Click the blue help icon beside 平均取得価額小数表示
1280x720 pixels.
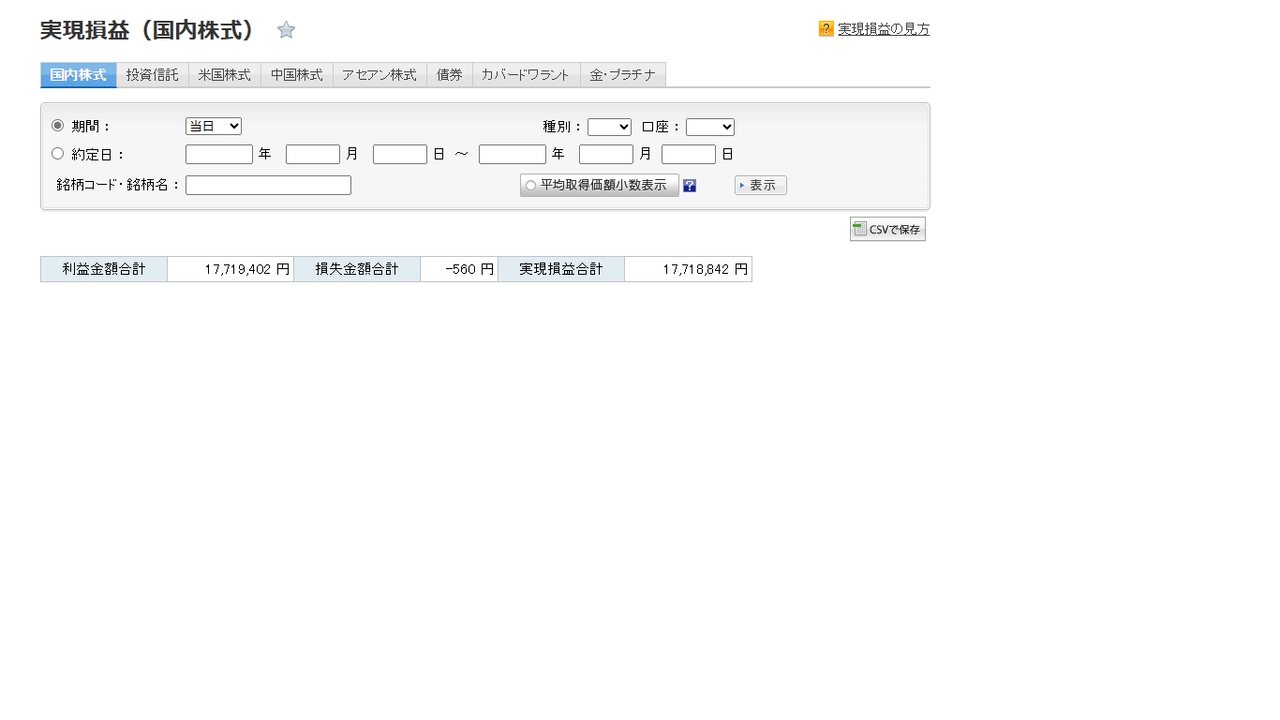point(689,185)
